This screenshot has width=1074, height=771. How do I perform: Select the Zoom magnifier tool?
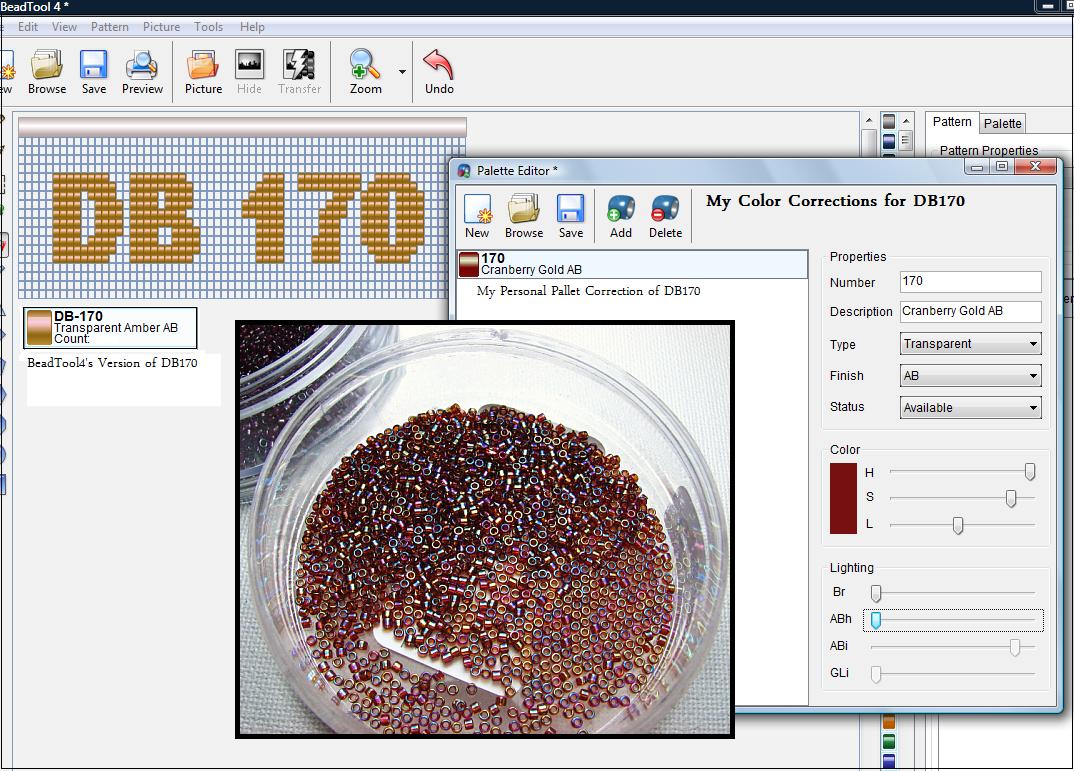[367, 70]
